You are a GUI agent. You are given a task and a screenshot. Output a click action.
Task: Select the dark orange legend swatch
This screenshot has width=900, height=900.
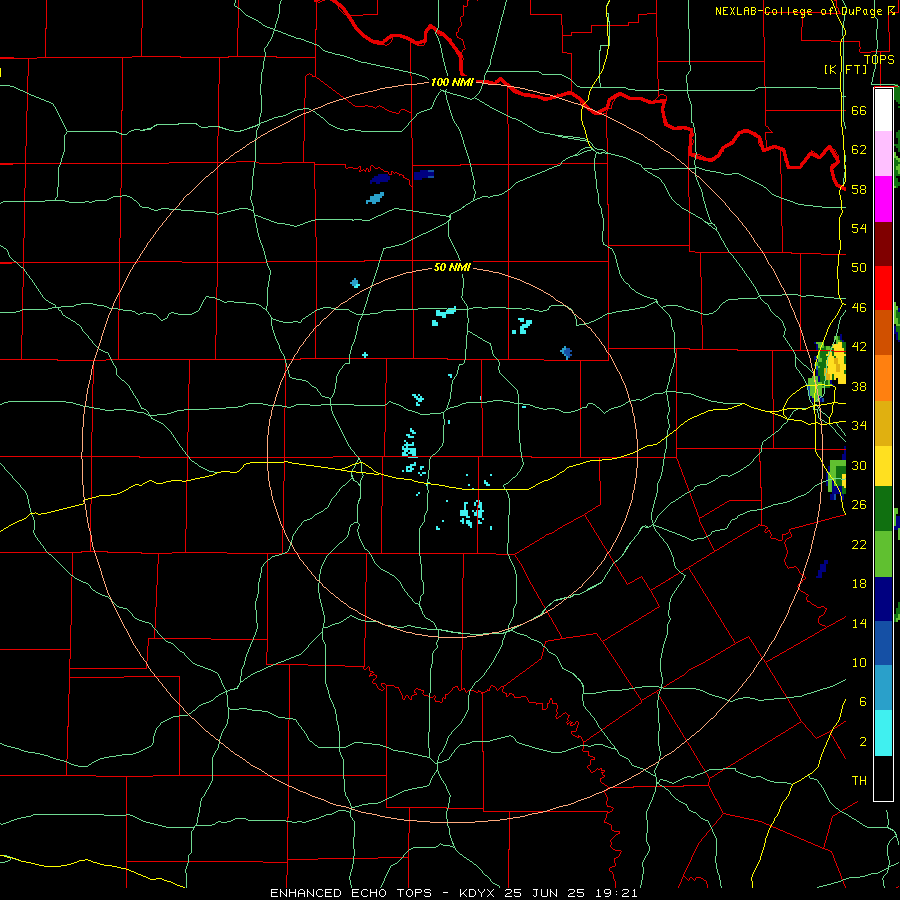[883, 332]
